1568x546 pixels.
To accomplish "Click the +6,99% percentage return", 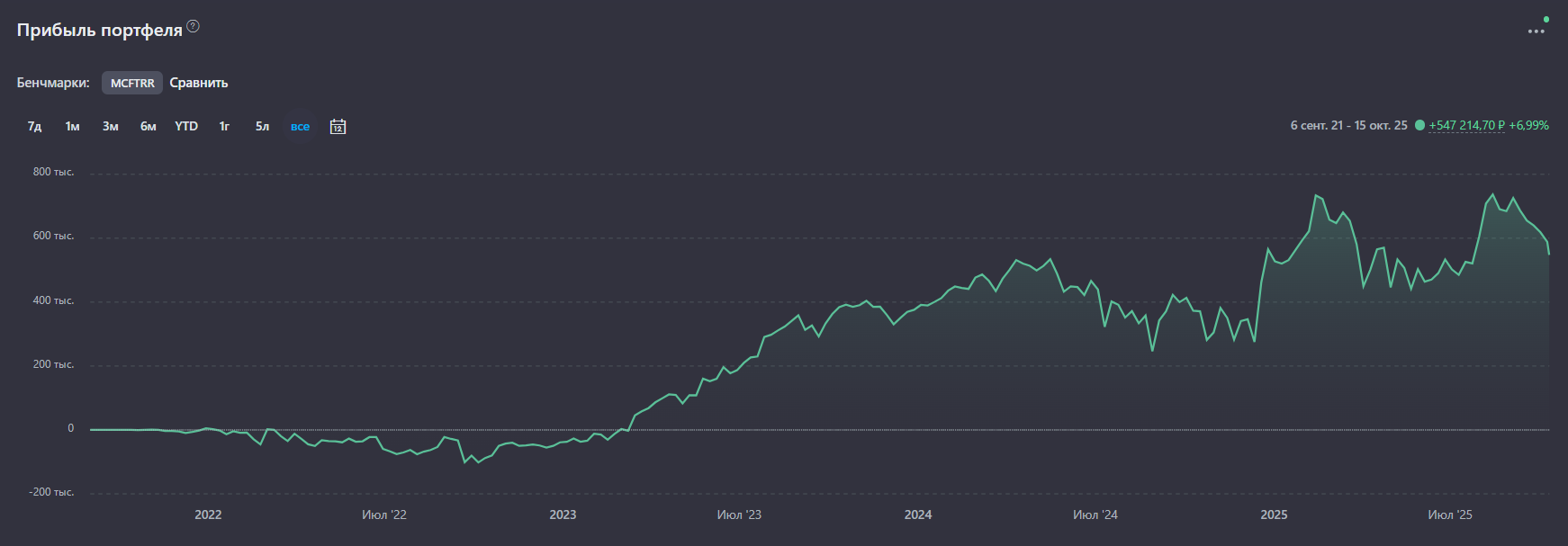I will point(1528,126).
